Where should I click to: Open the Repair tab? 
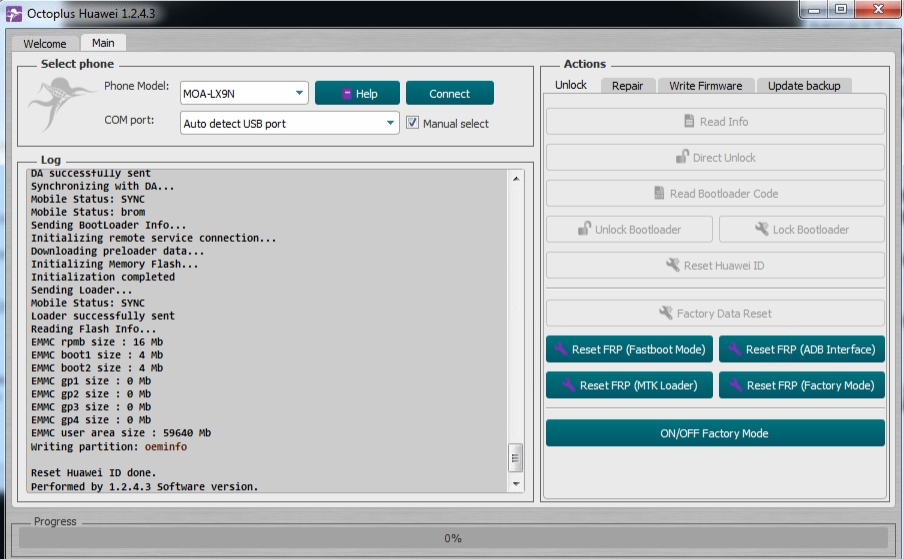coord(627,86)
